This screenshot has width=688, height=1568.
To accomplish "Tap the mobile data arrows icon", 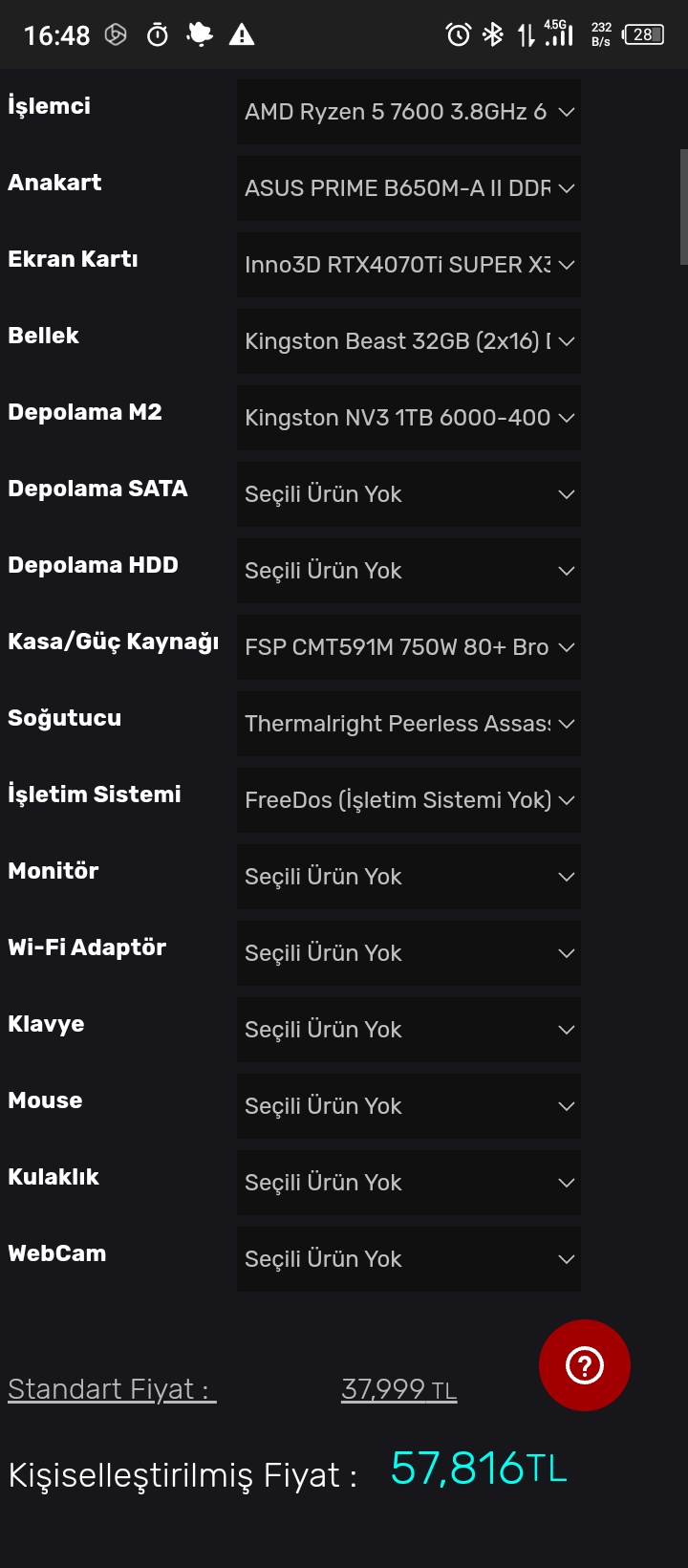I will click(526, 35).
